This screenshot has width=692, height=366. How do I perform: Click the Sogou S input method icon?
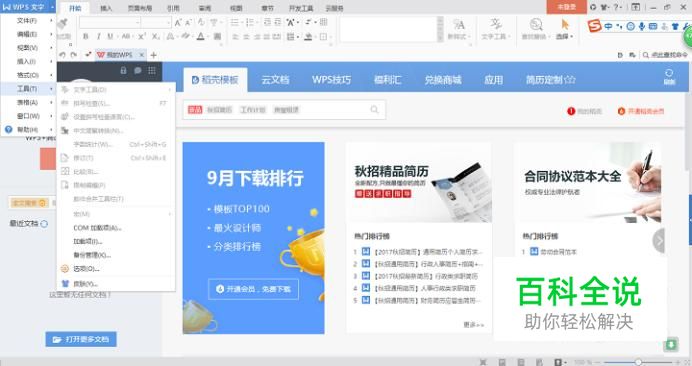coord(594,26)
